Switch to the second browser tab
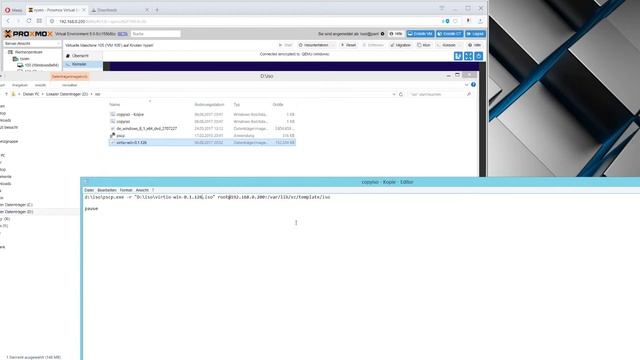Viewport: 640px width, 360px height. coord(119,10)
